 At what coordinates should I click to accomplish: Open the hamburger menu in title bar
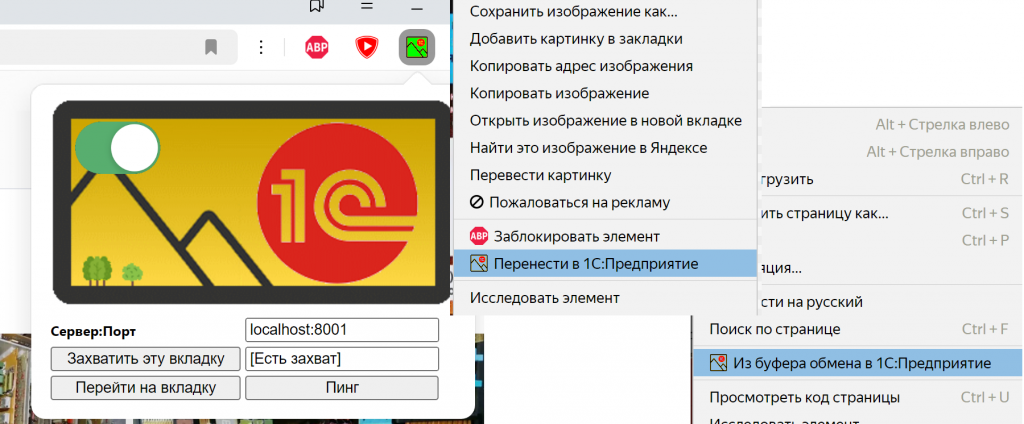[367, 7]
